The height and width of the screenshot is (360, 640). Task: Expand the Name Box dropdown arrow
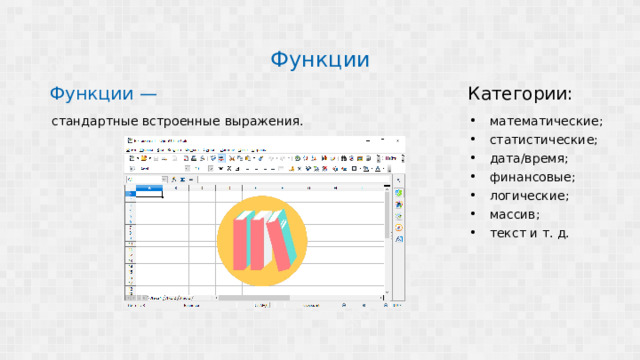point(164,180)
